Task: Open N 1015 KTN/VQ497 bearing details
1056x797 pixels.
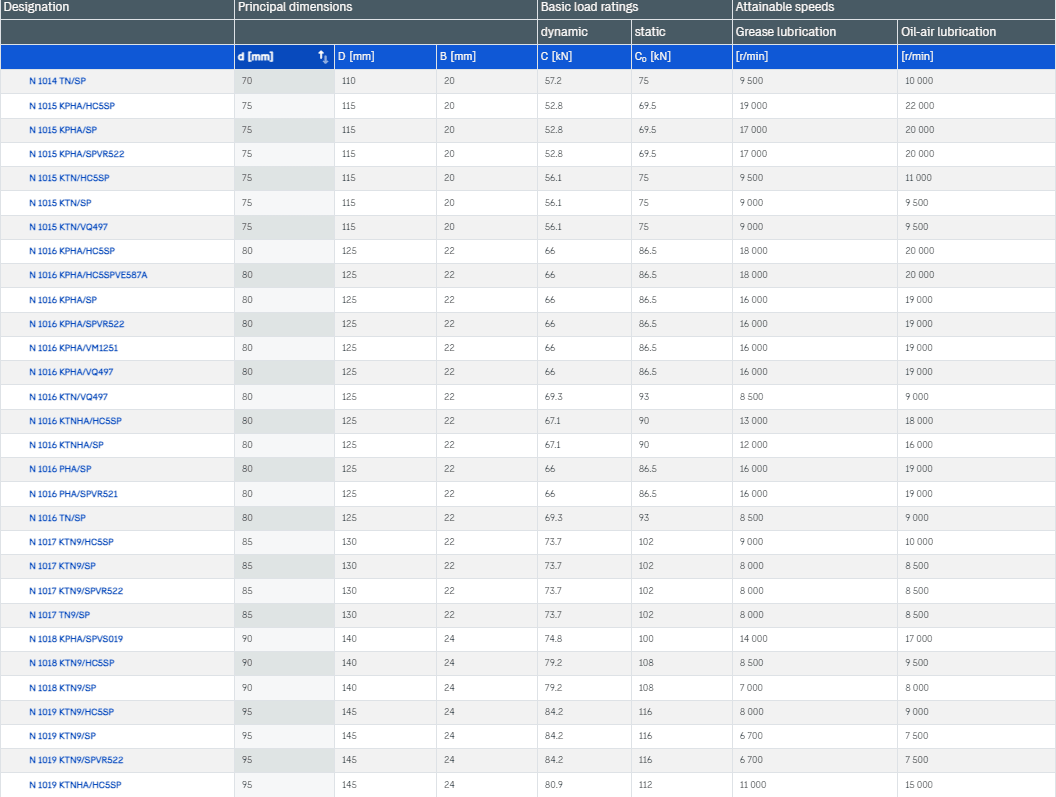Action: [68, 227]
